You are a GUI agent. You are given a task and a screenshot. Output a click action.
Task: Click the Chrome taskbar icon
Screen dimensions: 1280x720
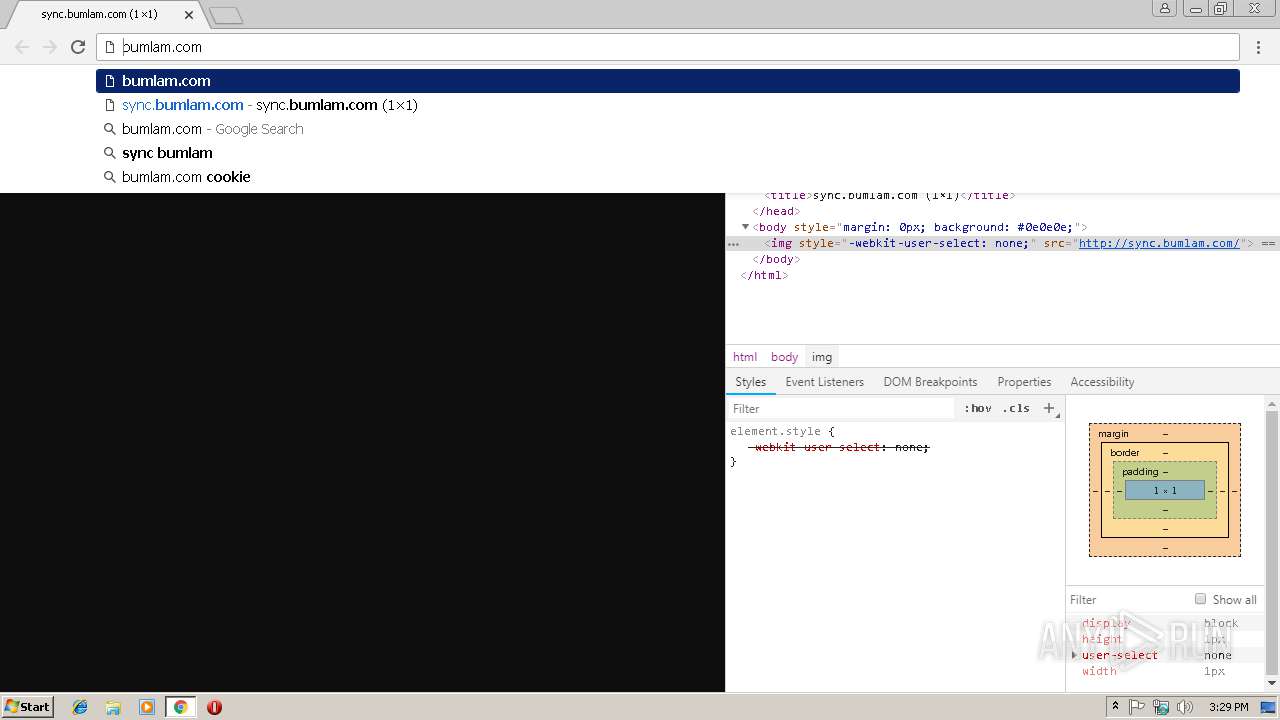181,707
